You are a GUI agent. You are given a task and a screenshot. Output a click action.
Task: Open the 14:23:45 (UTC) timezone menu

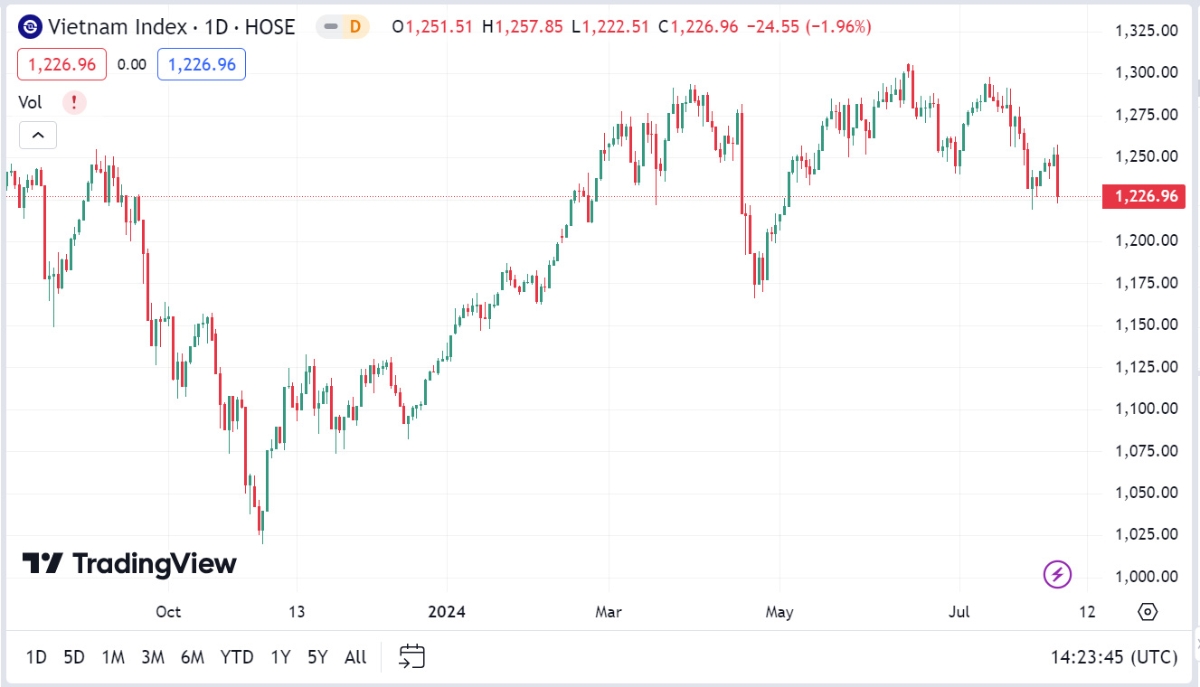tap(1113, 657)
